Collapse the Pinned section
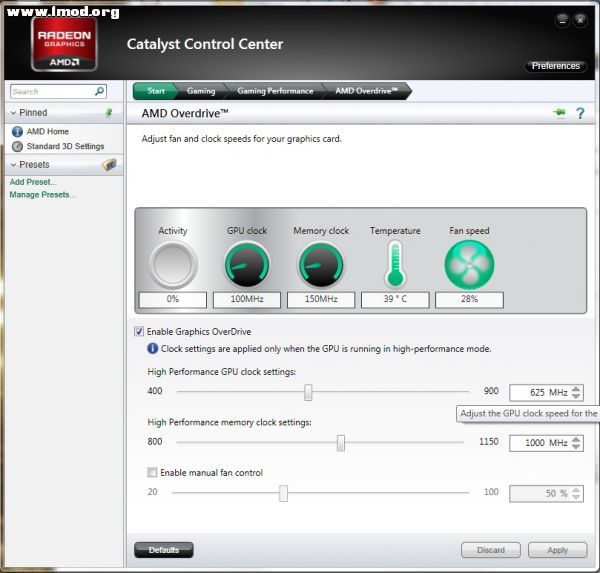 (14, 113)
